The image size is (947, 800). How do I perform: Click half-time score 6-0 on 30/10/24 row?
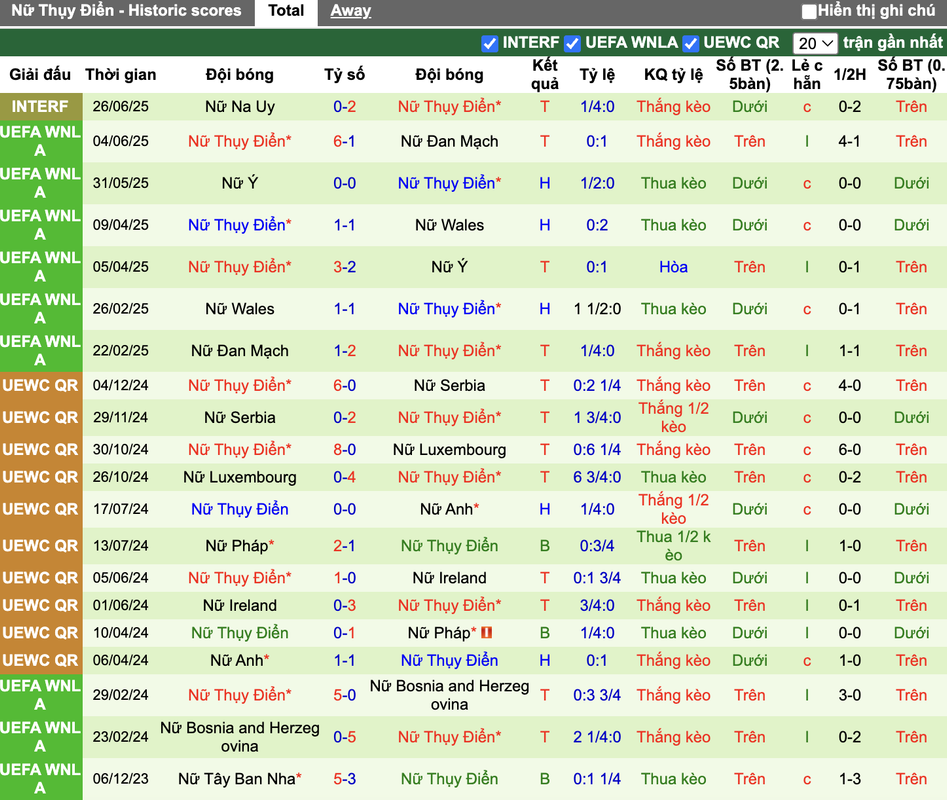(850, 450)
